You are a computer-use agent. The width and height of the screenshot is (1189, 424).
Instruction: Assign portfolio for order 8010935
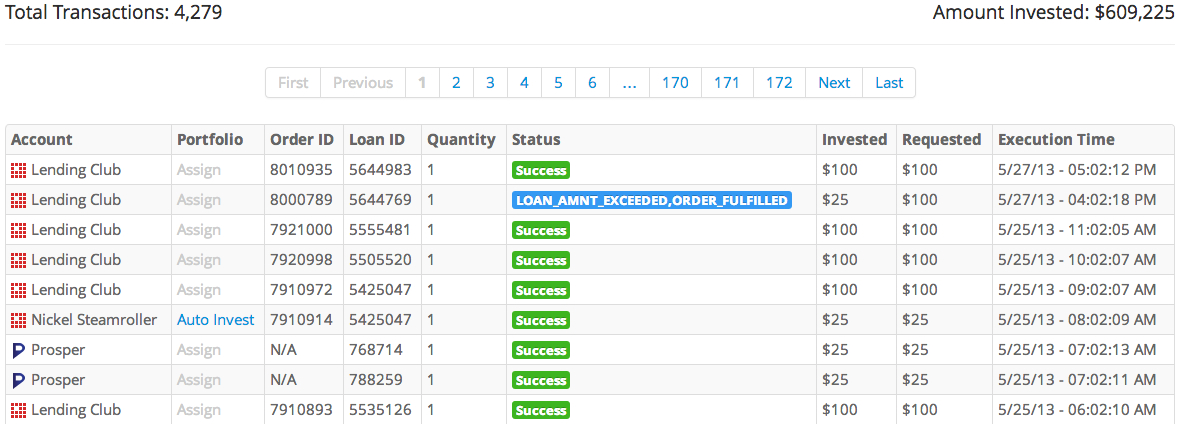point(199,170)
